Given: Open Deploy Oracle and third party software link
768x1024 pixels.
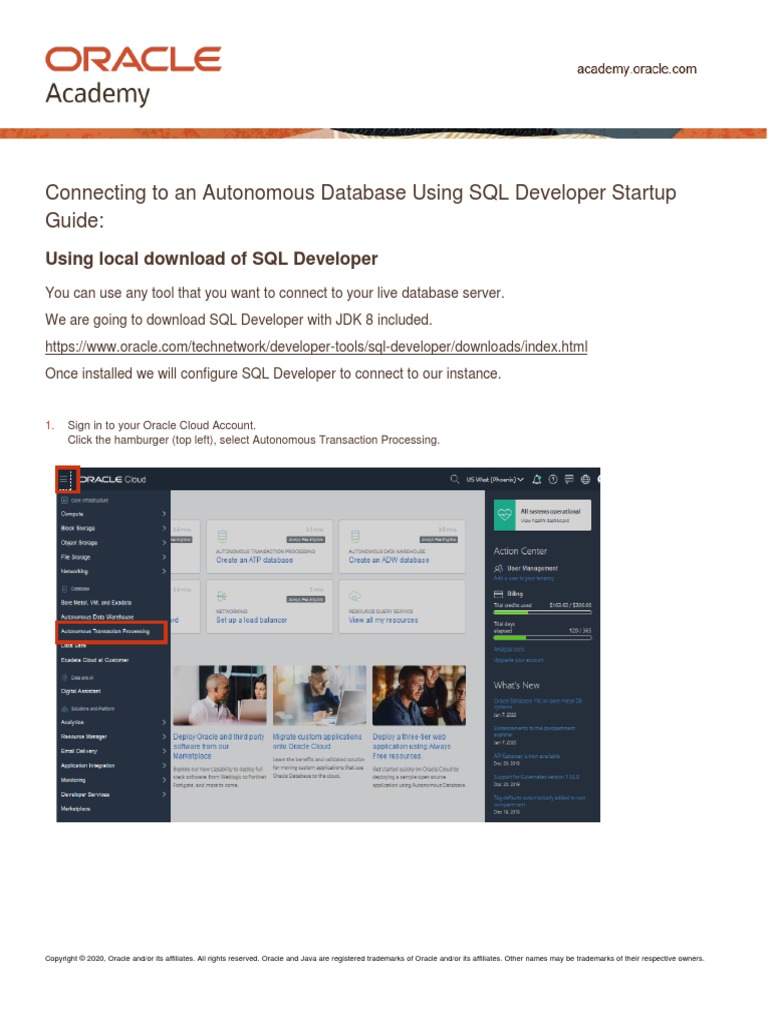Looking at the screenshot, I should click(x=219, y=746).
